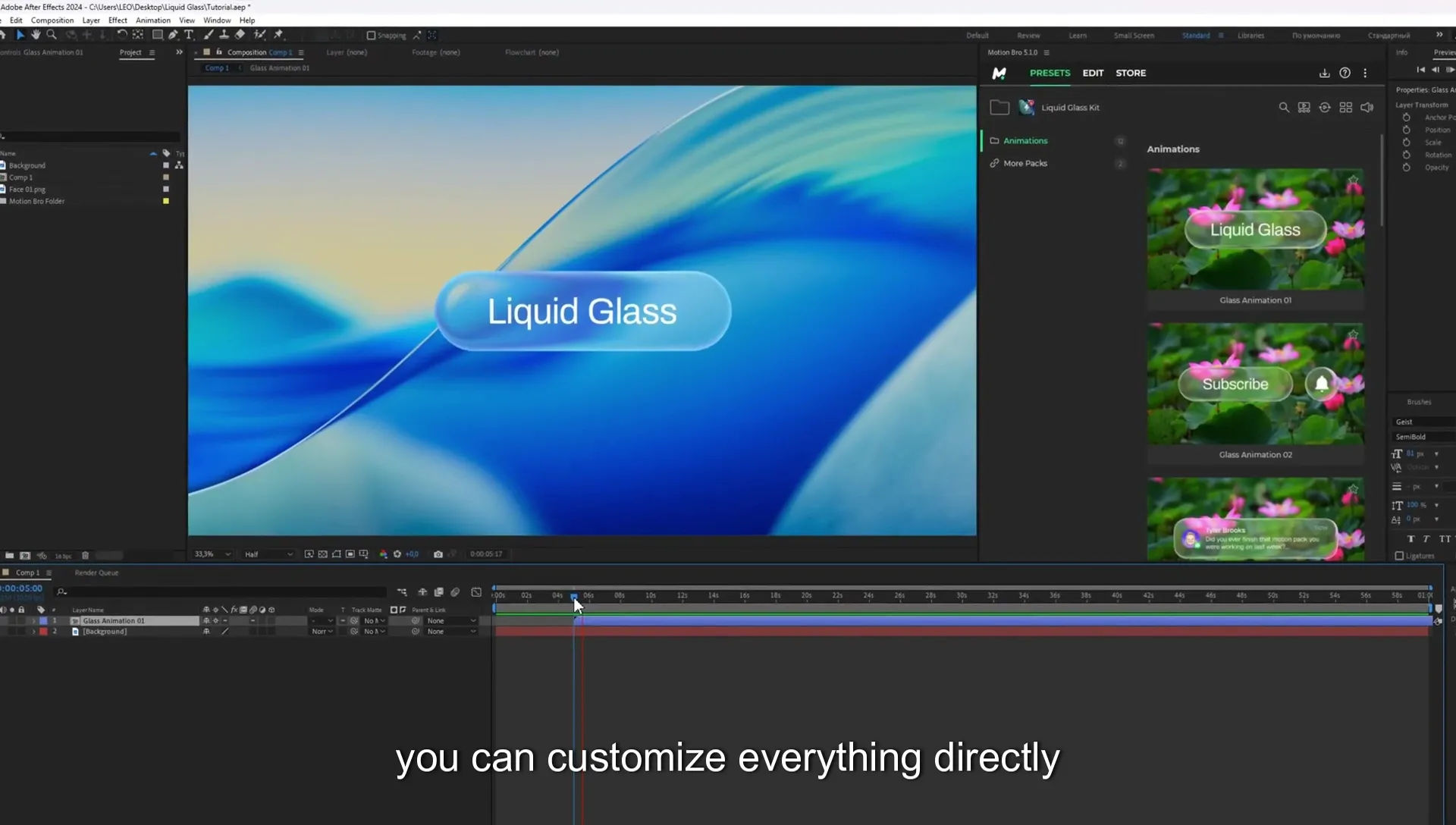The height and width of the screenshot is (825, 1456).
Task: Select the Puppet Pin tool
Action: click(278, 35)
